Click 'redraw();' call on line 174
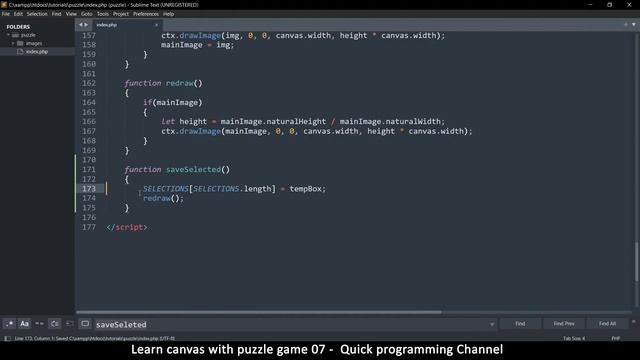This screenshot has width=640, height=360. pyautogui.click(x=163, y=198)
